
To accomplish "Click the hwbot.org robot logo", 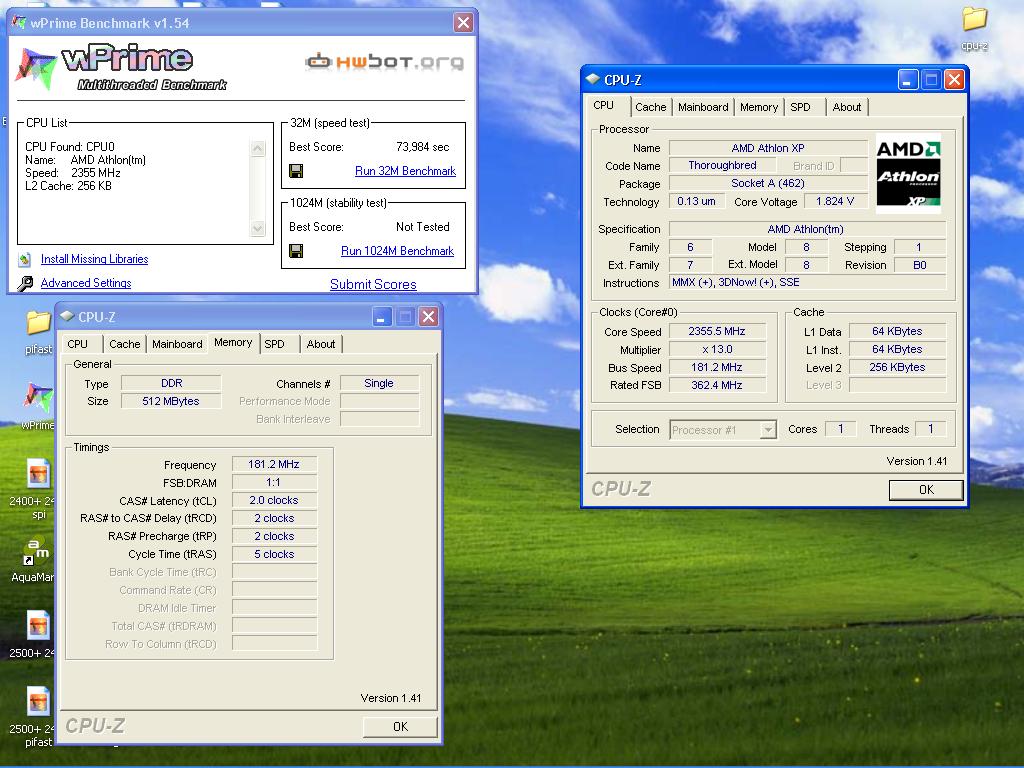I will [385, 62].
